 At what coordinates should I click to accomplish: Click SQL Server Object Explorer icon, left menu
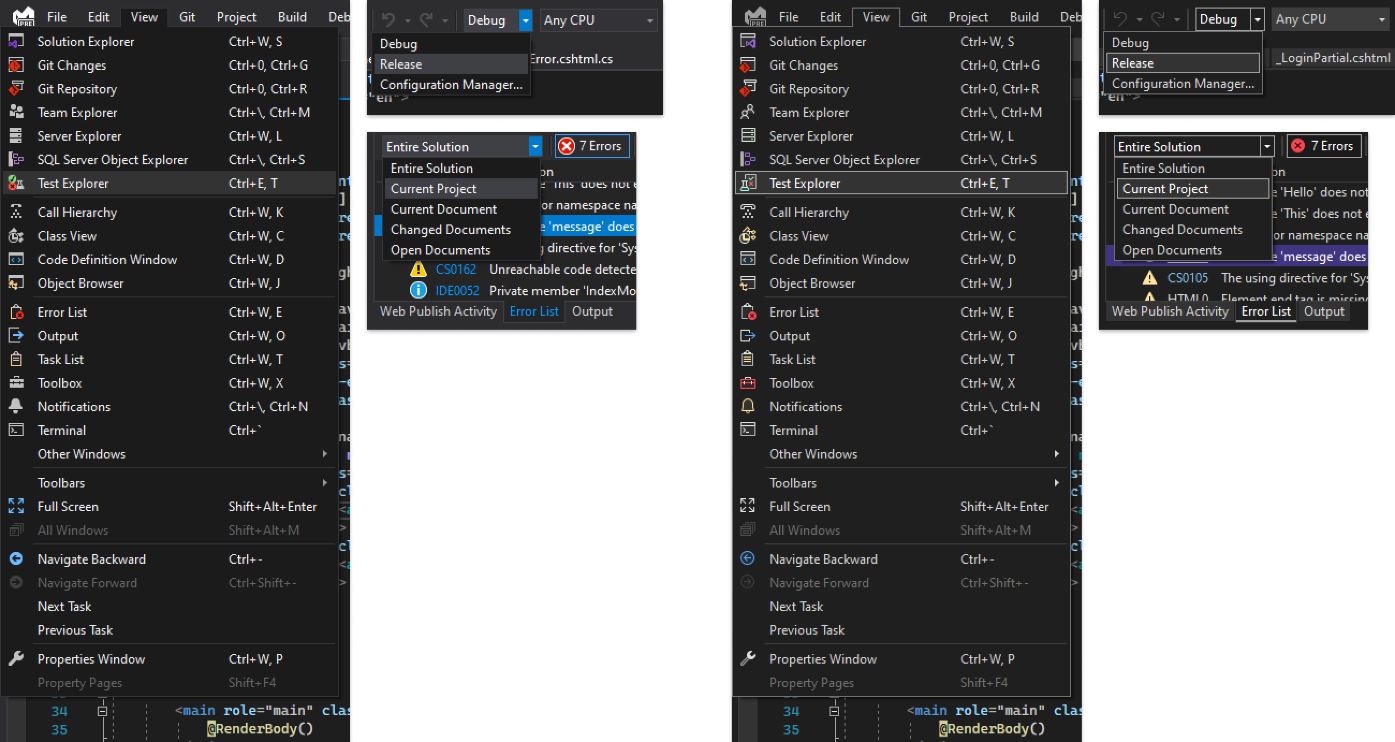pyautogui.click(x=16, y=160)
